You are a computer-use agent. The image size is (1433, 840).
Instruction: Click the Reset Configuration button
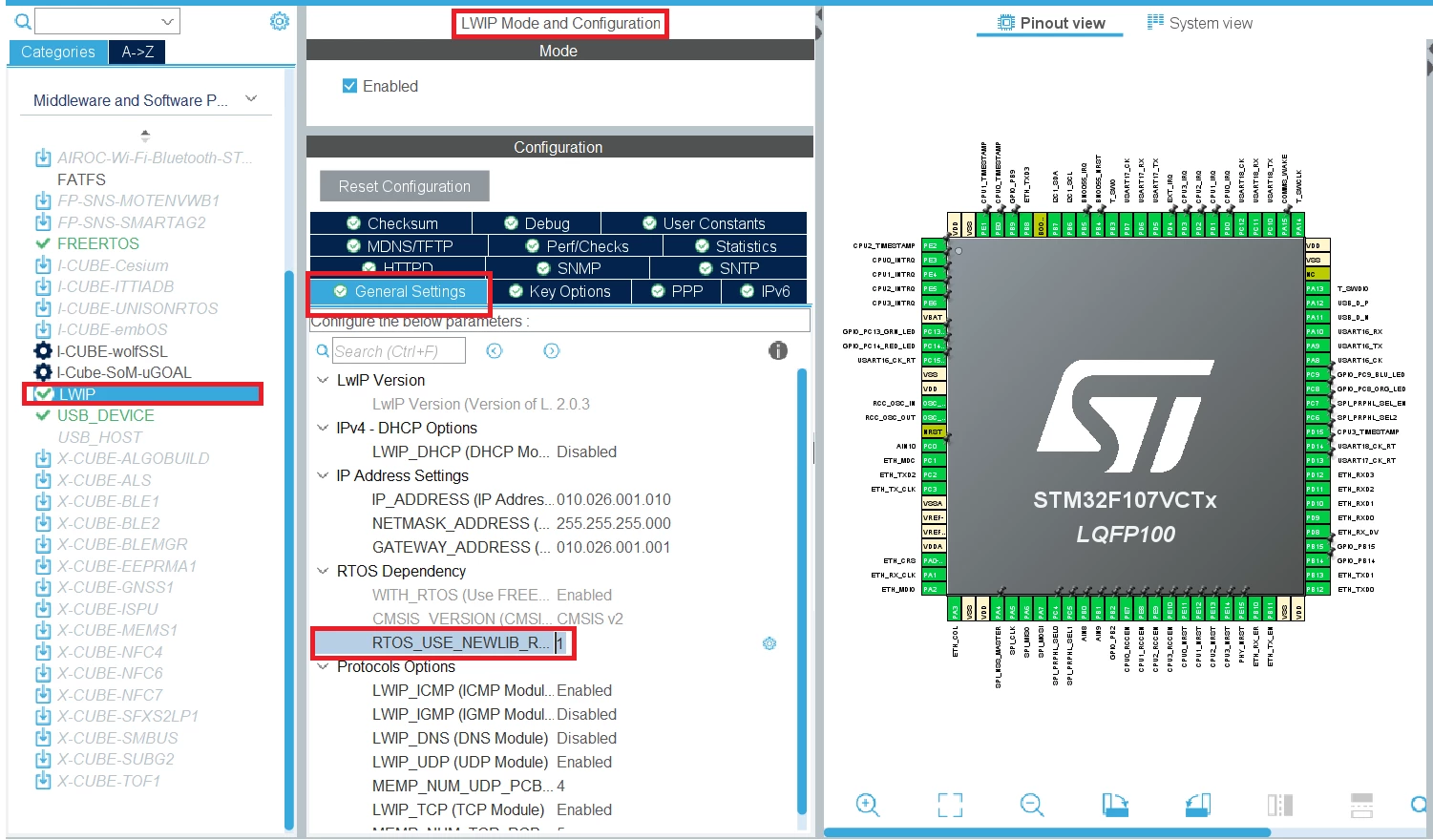(x=405, y=186)
